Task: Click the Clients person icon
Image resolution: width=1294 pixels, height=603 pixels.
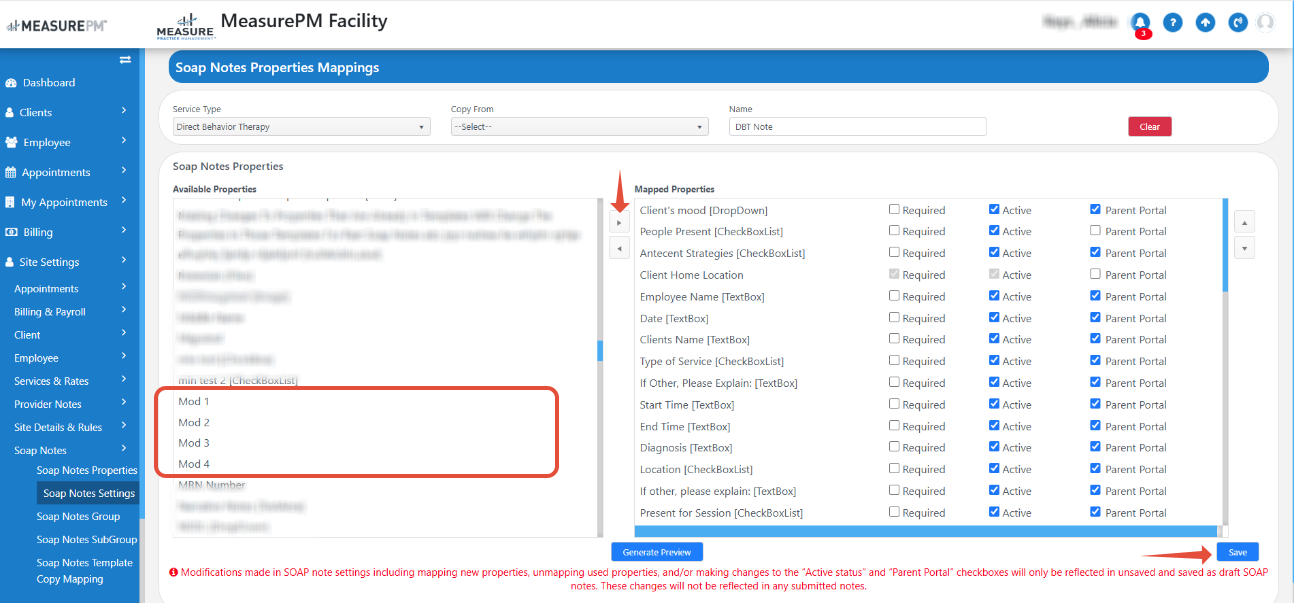Action: coord(10,113)
